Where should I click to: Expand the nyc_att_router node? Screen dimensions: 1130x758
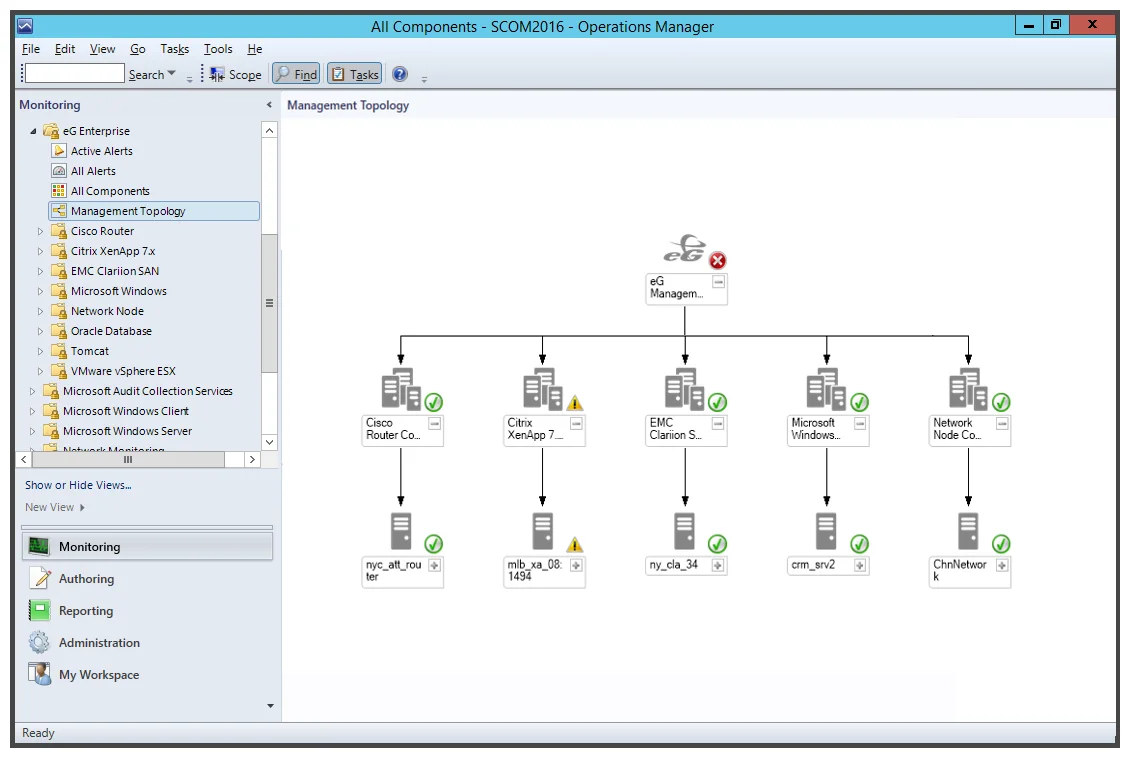pyautogui.click(x=434, y=566)
